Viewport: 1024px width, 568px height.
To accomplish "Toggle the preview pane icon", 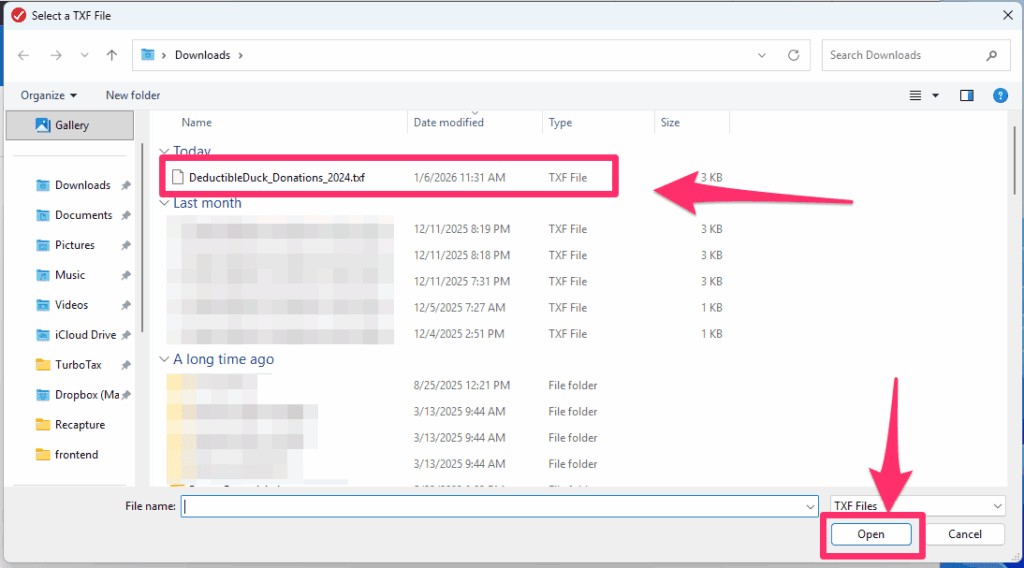I will click(x=966, y=95).
